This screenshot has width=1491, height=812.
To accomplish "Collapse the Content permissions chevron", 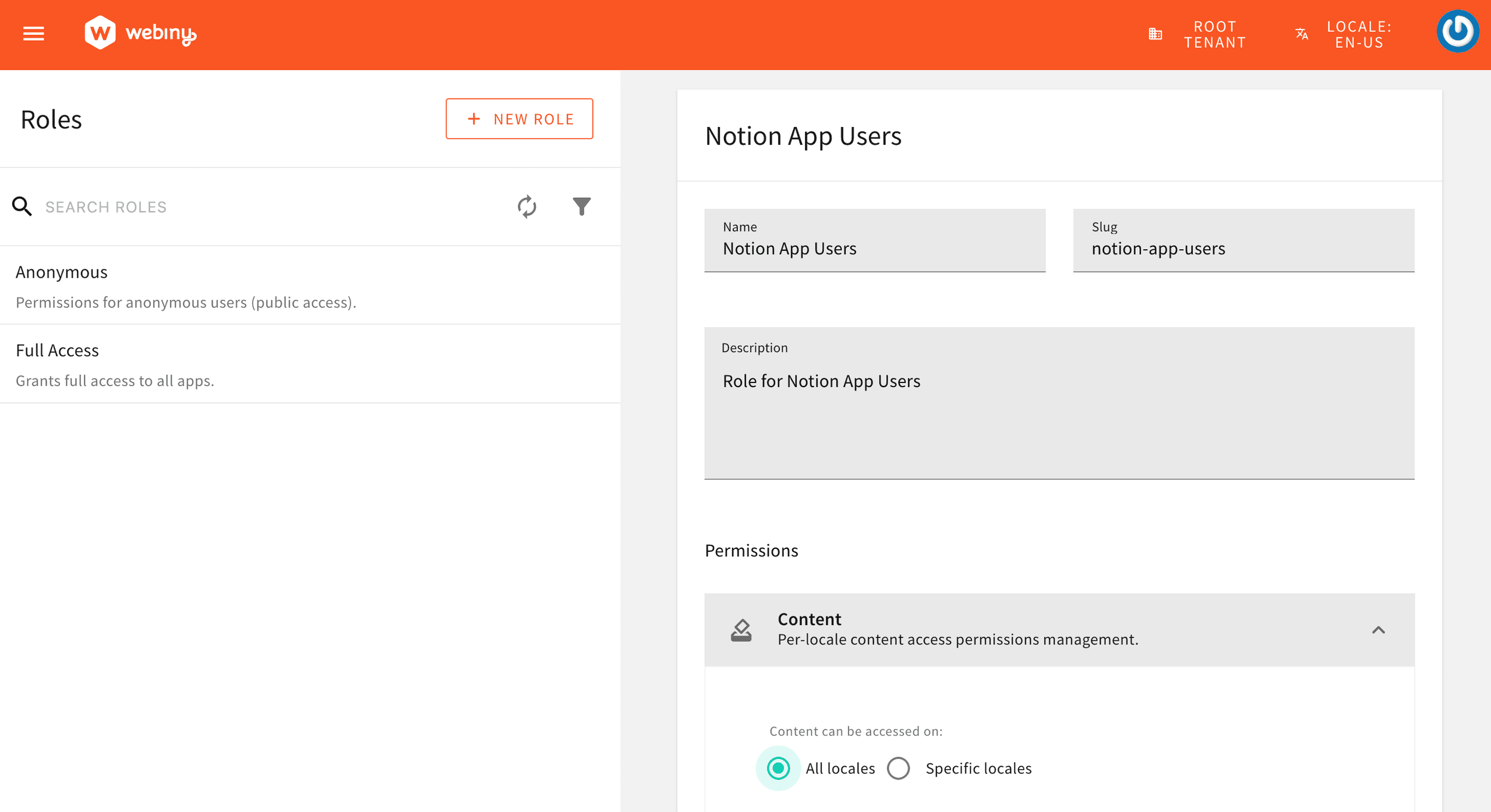I will tap(1378, 630).
